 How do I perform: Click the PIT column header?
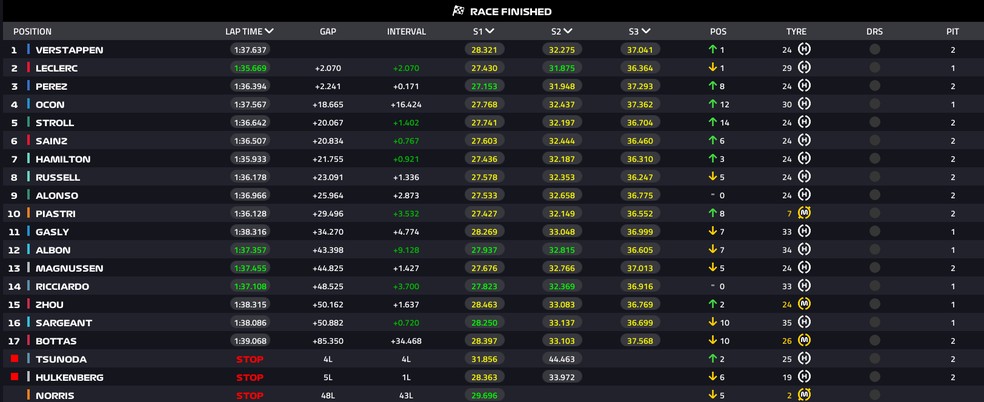953,31
